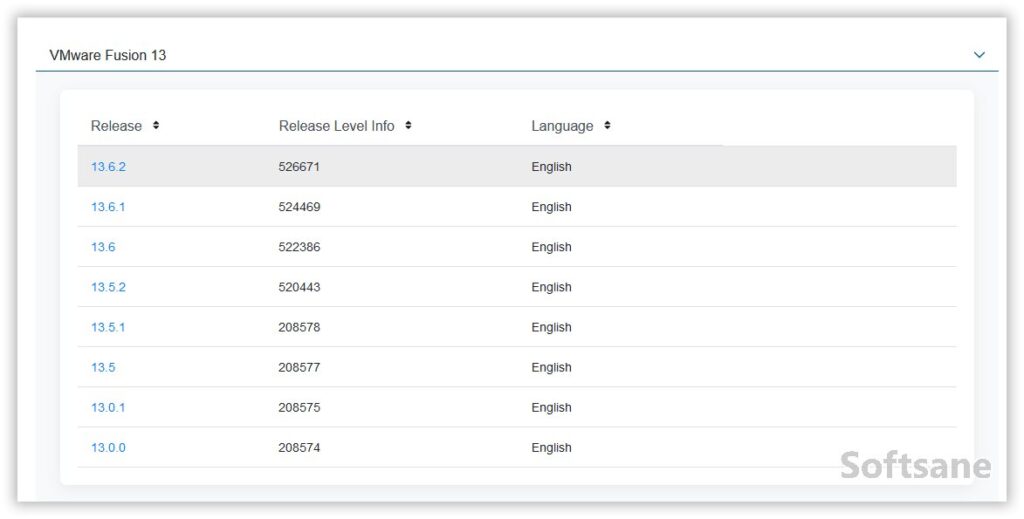Select build number 208578
Viewport: 1024px width, 519px height.
[299, 327]
